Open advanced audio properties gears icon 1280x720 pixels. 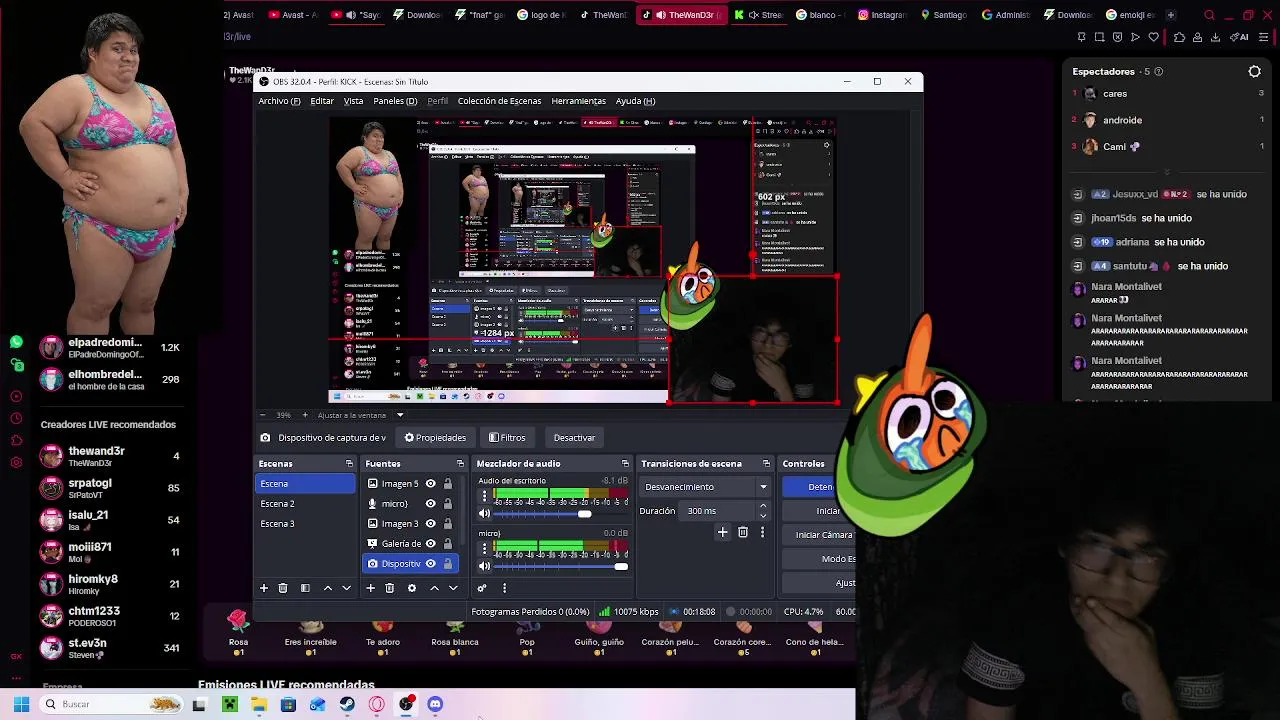point(482,588)
